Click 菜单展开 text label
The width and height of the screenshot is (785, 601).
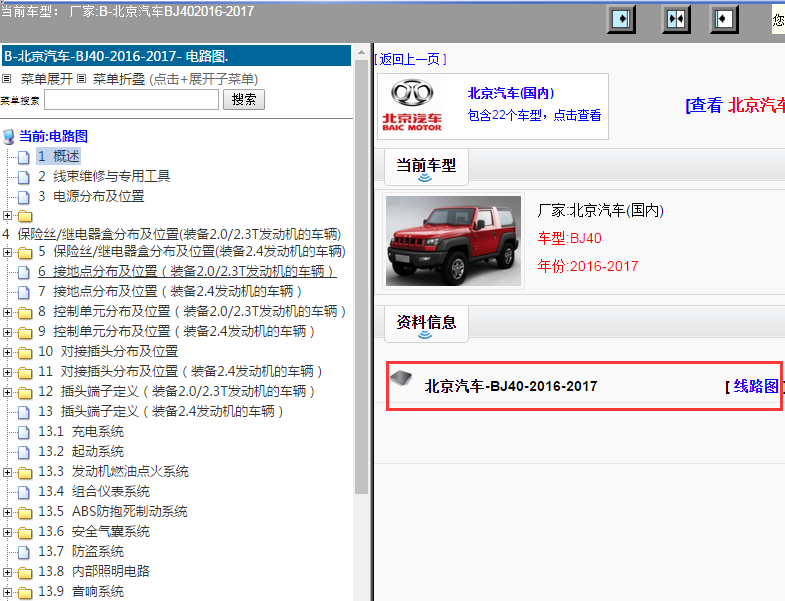pyautogui.click(x=47, y=79)
